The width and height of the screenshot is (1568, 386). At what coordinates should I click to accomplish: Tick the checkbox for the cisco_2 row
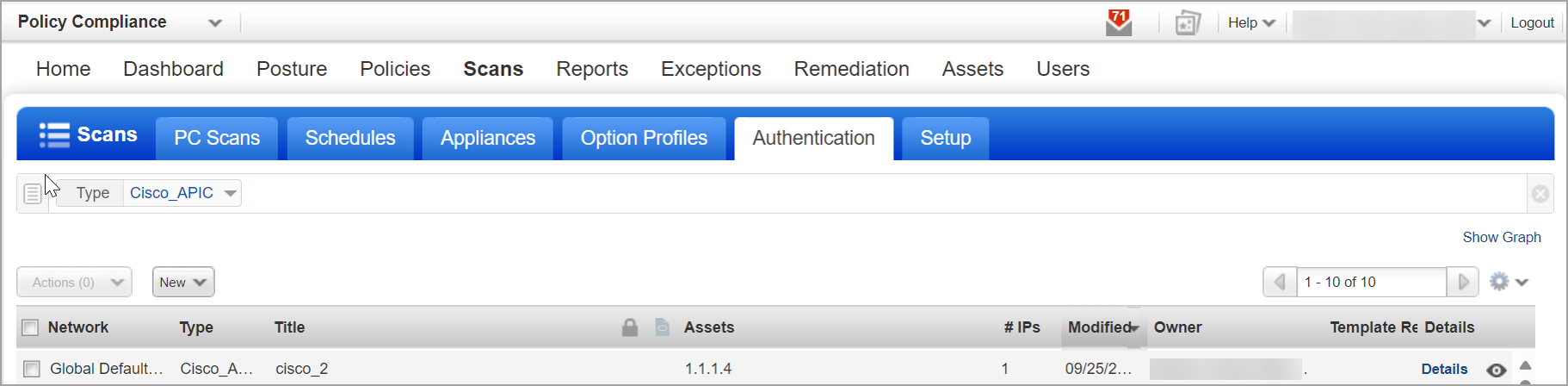(32, 369)
